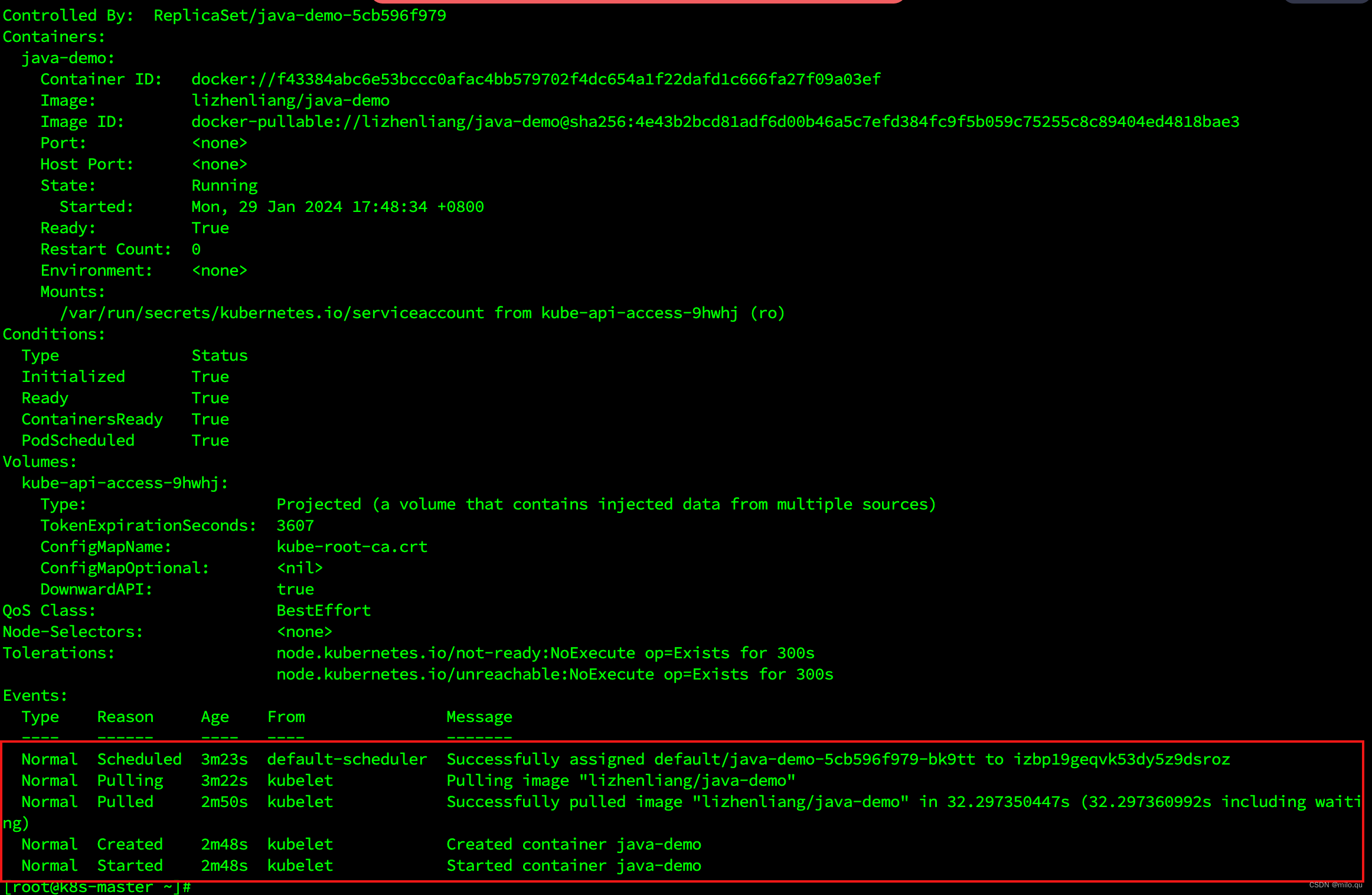Image resolution: width=1372 pixels, height=895 pixels.
Task: Click the BestEffort QoS class value
Action: point(324,610)
